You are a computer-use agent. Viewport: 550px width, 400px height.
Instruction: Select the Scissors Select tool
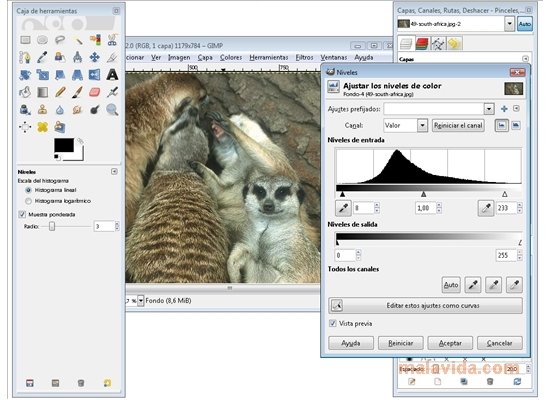[x=112, y=40]
